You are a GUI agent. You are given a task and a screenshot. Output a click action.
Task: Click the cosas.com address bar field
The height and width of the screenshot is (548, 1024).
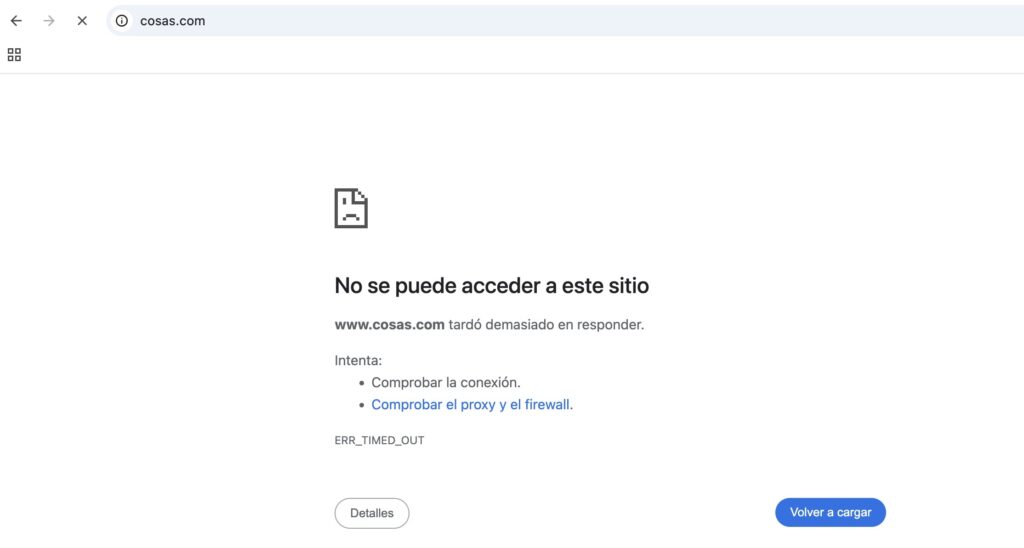(565, 21)
